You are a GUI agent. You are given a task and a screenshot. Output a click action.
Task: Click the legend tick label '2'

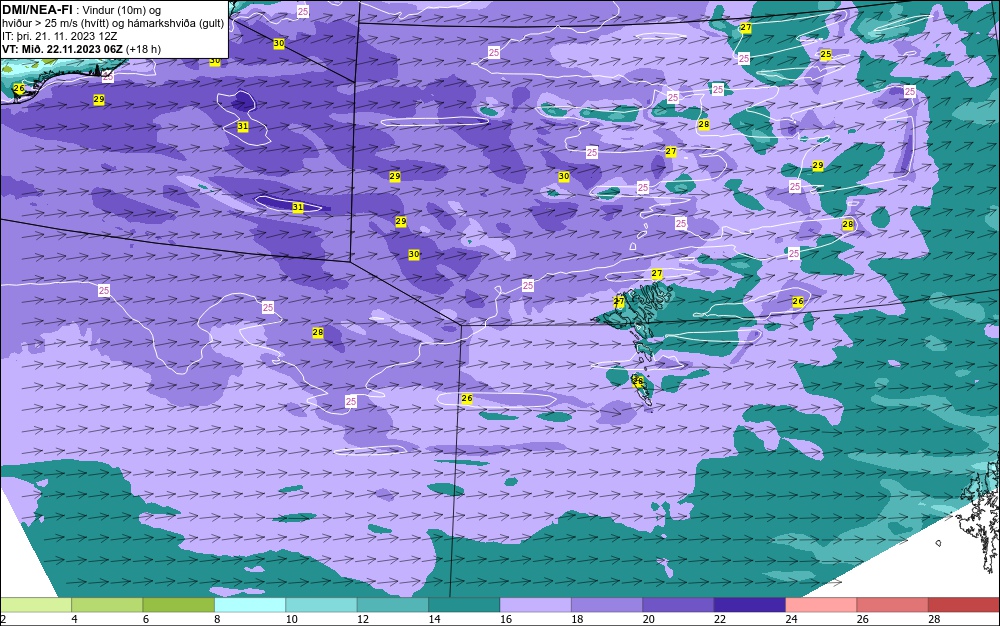pos(3,619)
